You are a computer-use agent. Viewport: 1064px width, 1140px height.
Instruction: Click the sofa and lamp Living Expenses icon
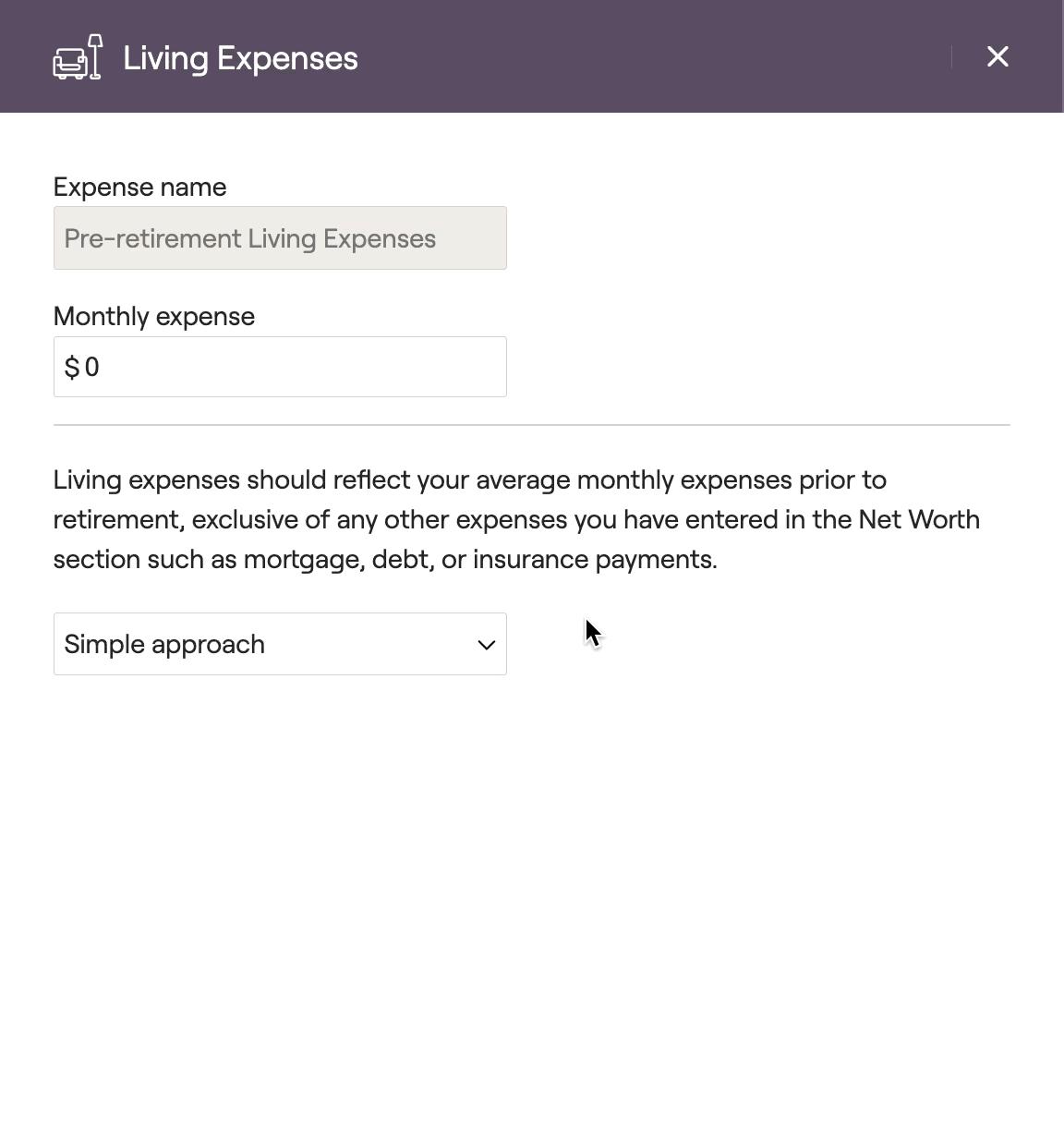(x=78, y=57)
